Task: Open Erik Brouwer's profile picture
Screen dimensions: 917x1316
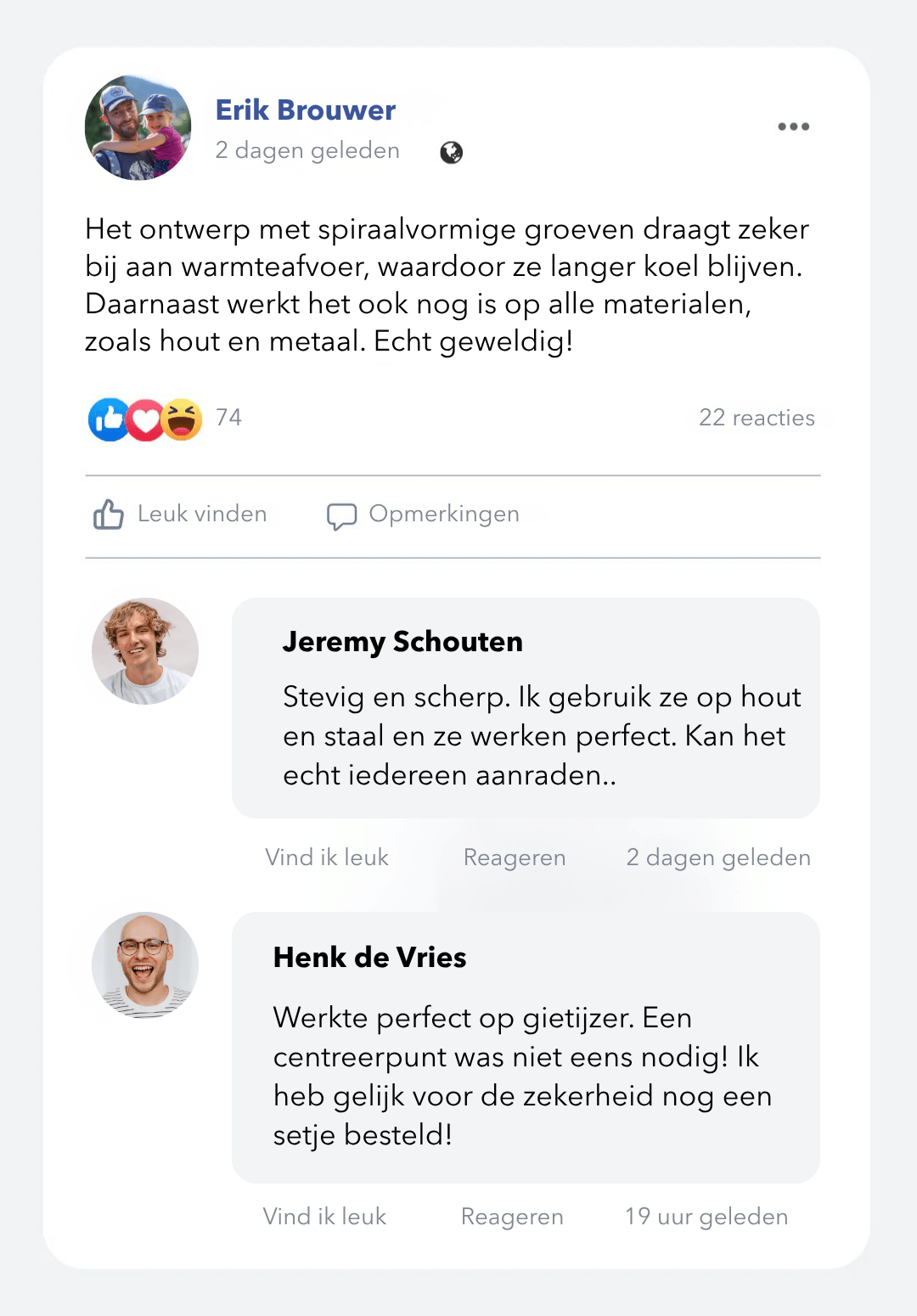Action: coord(138,127)
